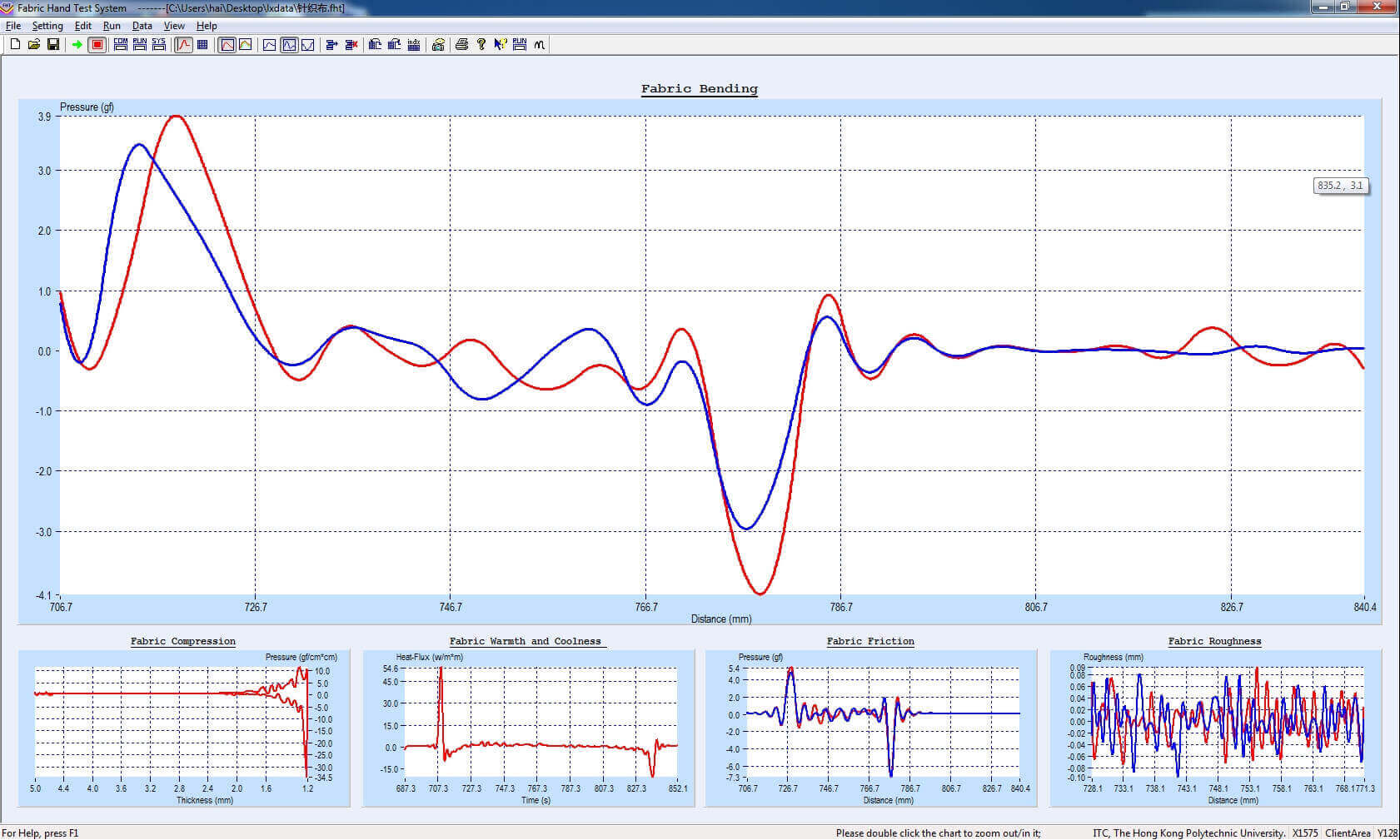1400x840 pixels.
Task: Click the last RUN toolbar icon
Action: [x=520, y=44]
